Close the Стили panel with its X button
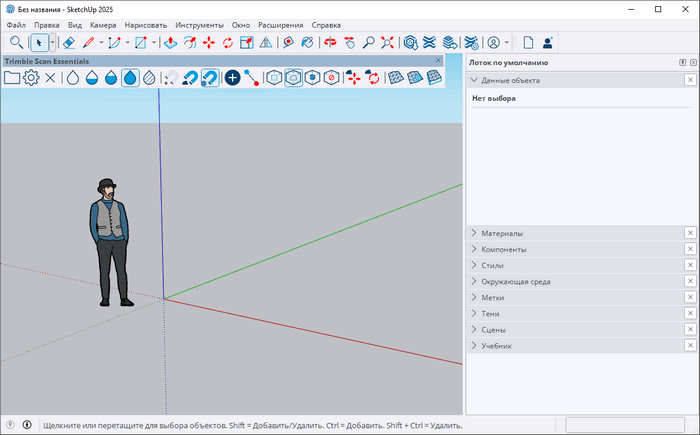This screenshot has width=700, height=435. coord(690,266)
